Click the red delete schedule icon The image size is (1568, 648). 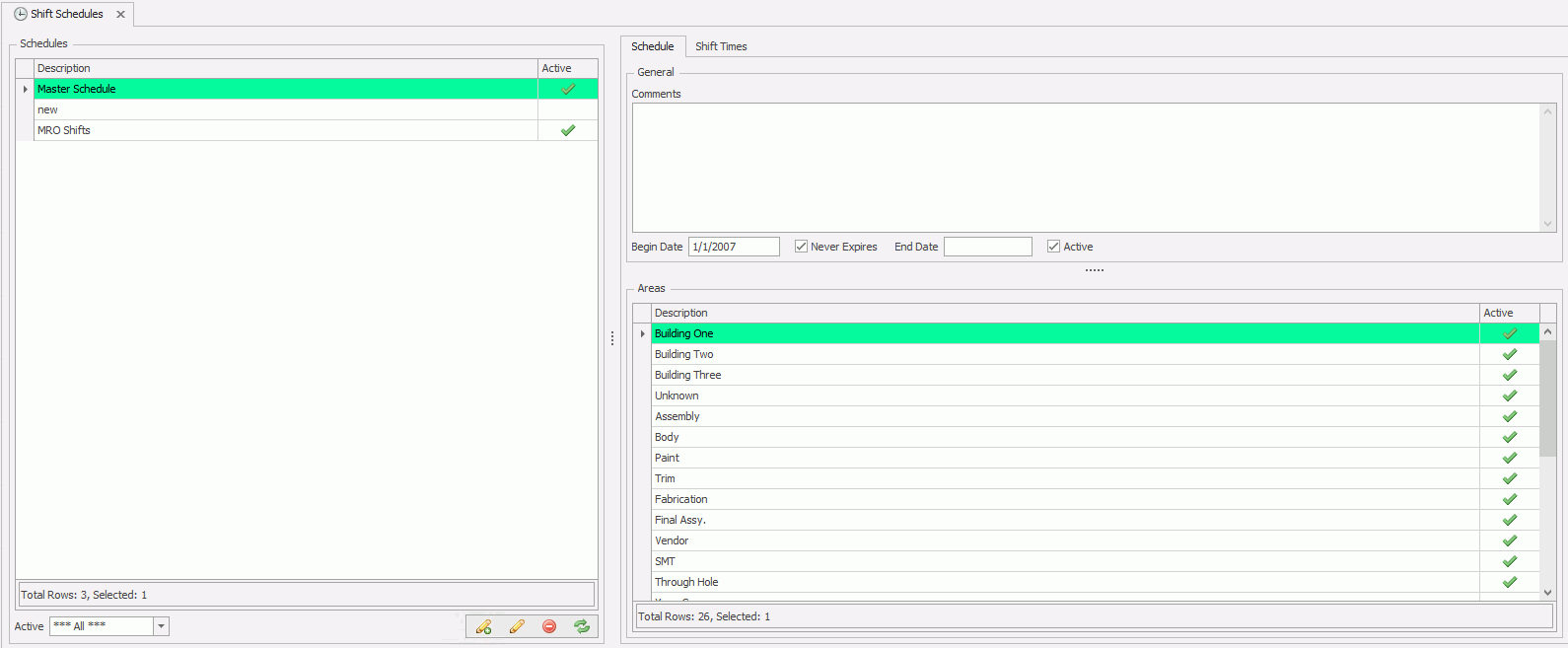549,626
